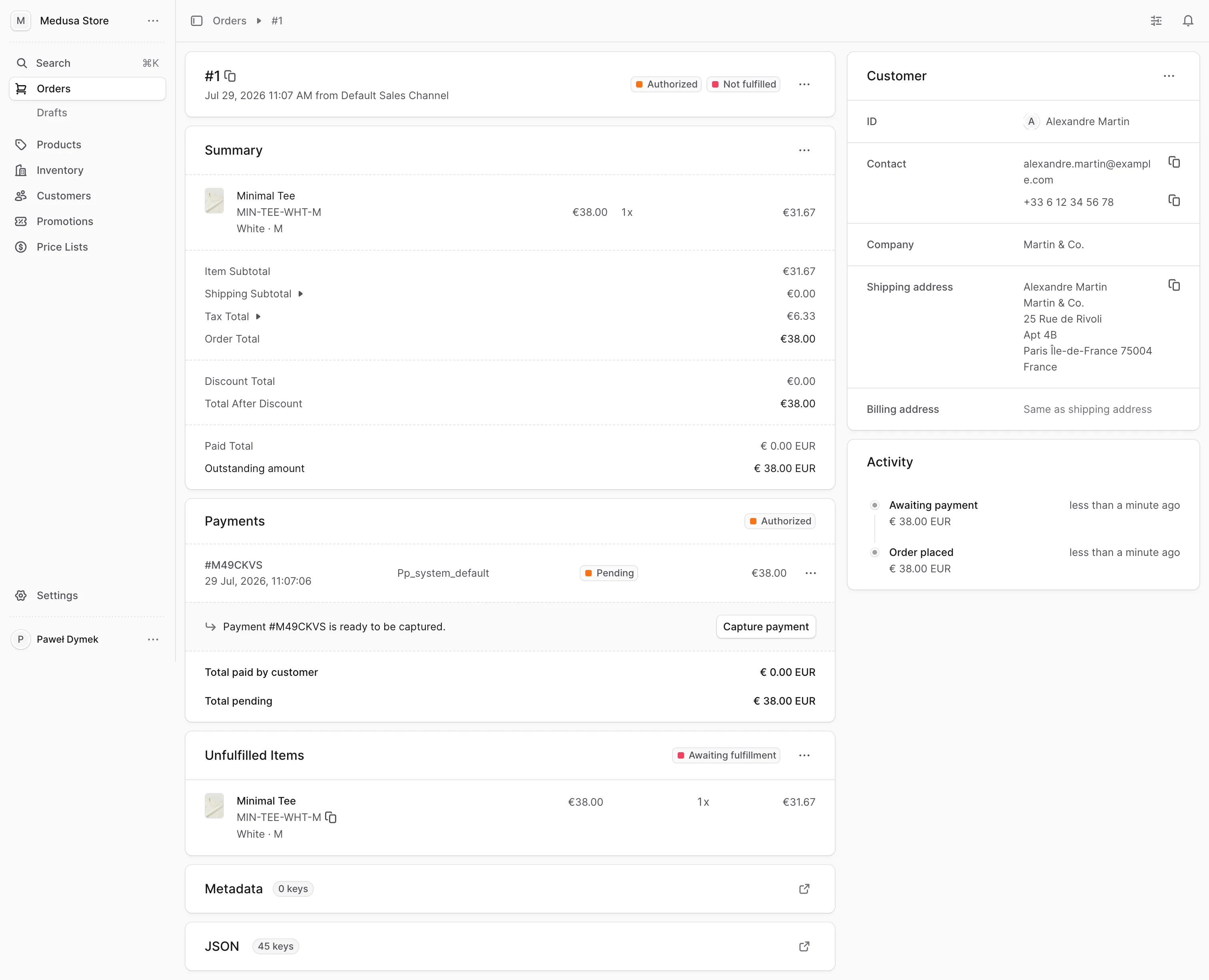1209x980 pixels.
Task: Open the Customer section actions menu
Action: 1169,76
